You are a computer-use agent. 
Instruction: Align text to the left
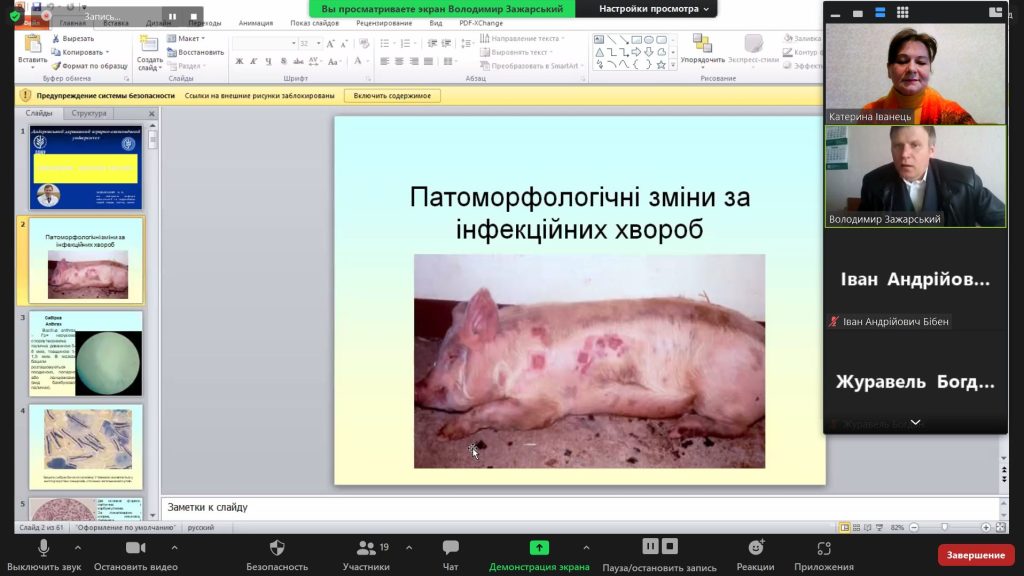point(385,61)
